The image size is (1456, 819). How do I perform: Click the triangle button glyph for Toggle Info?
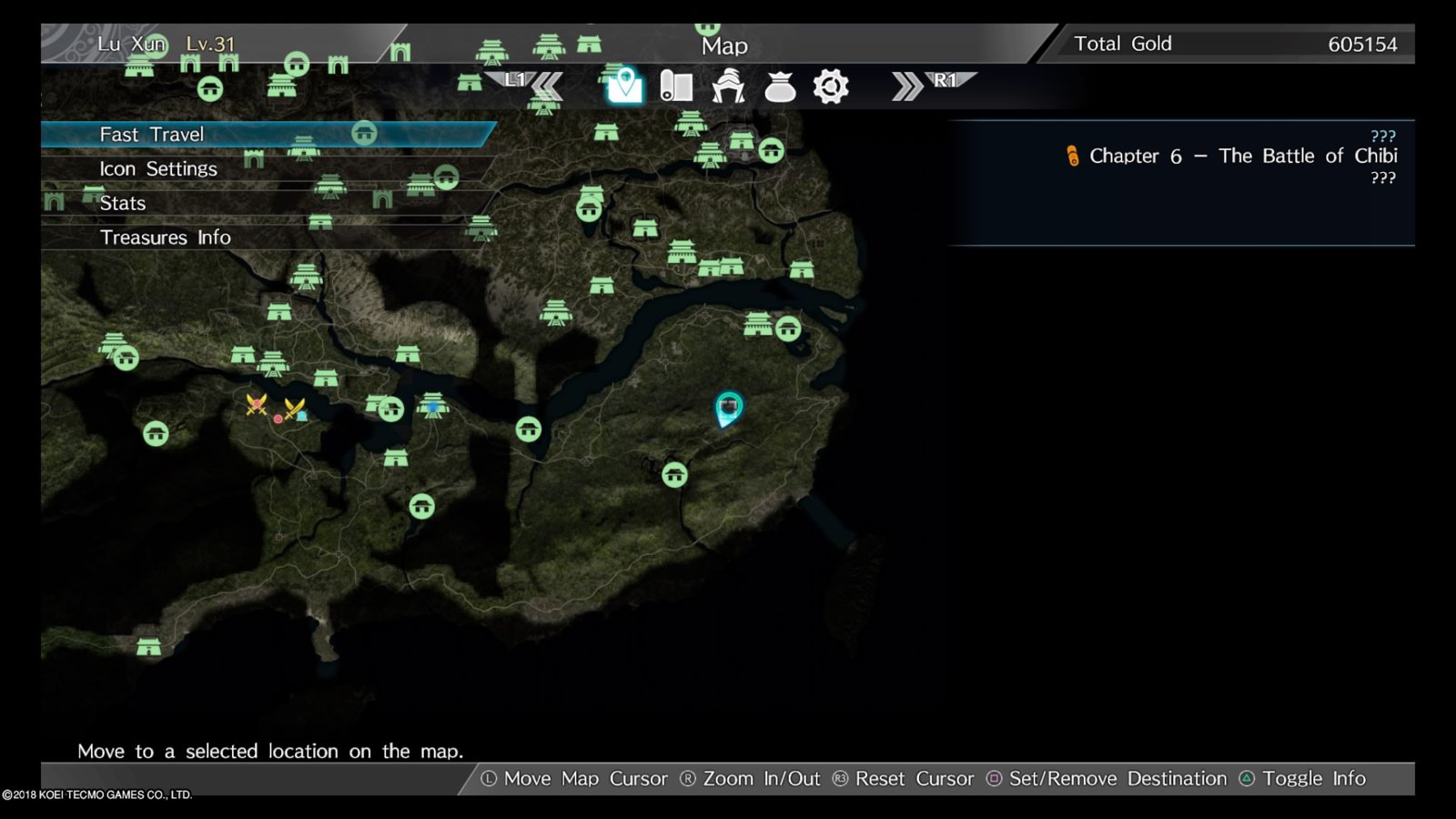pyautogui.click(x=1247, y=779)
